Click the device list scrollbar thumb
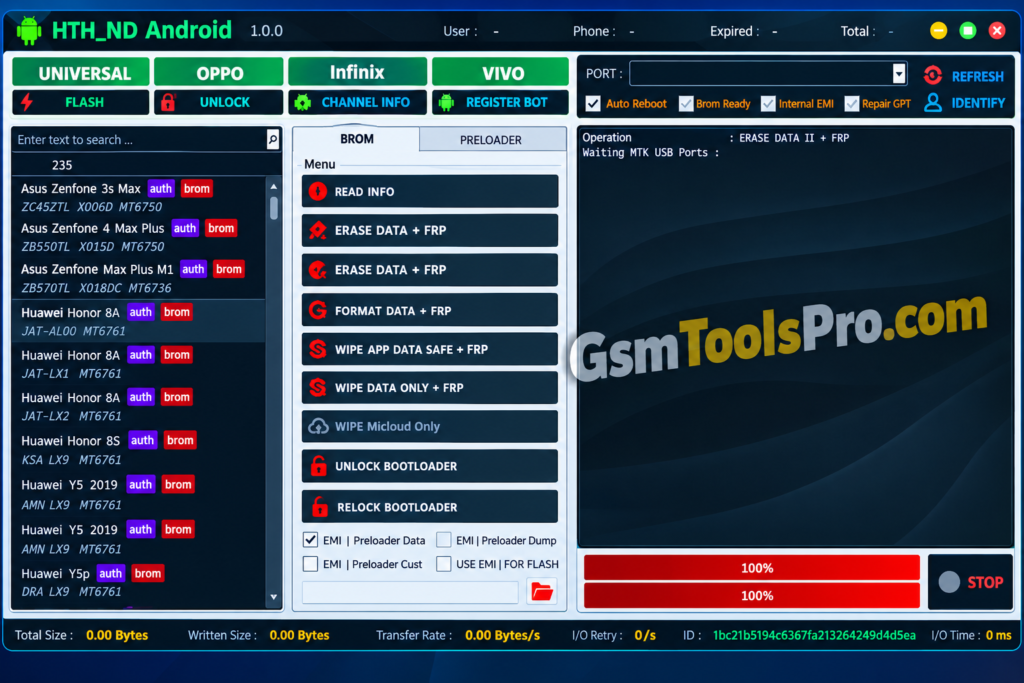Image resolution: width=1024 pixels, height=683 pixels. (274, 208)
